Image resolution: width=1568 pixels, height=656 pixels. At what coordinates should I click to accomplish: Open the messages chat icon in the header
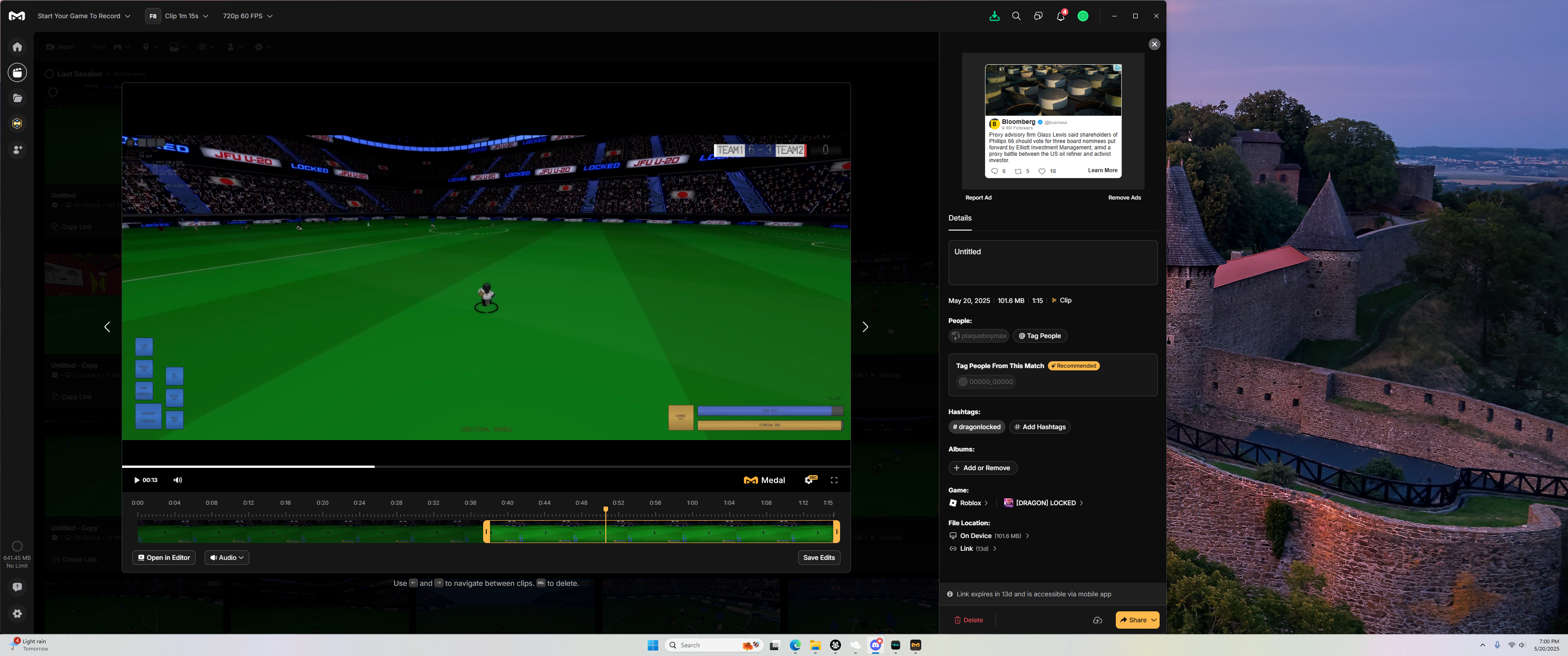1038,16
